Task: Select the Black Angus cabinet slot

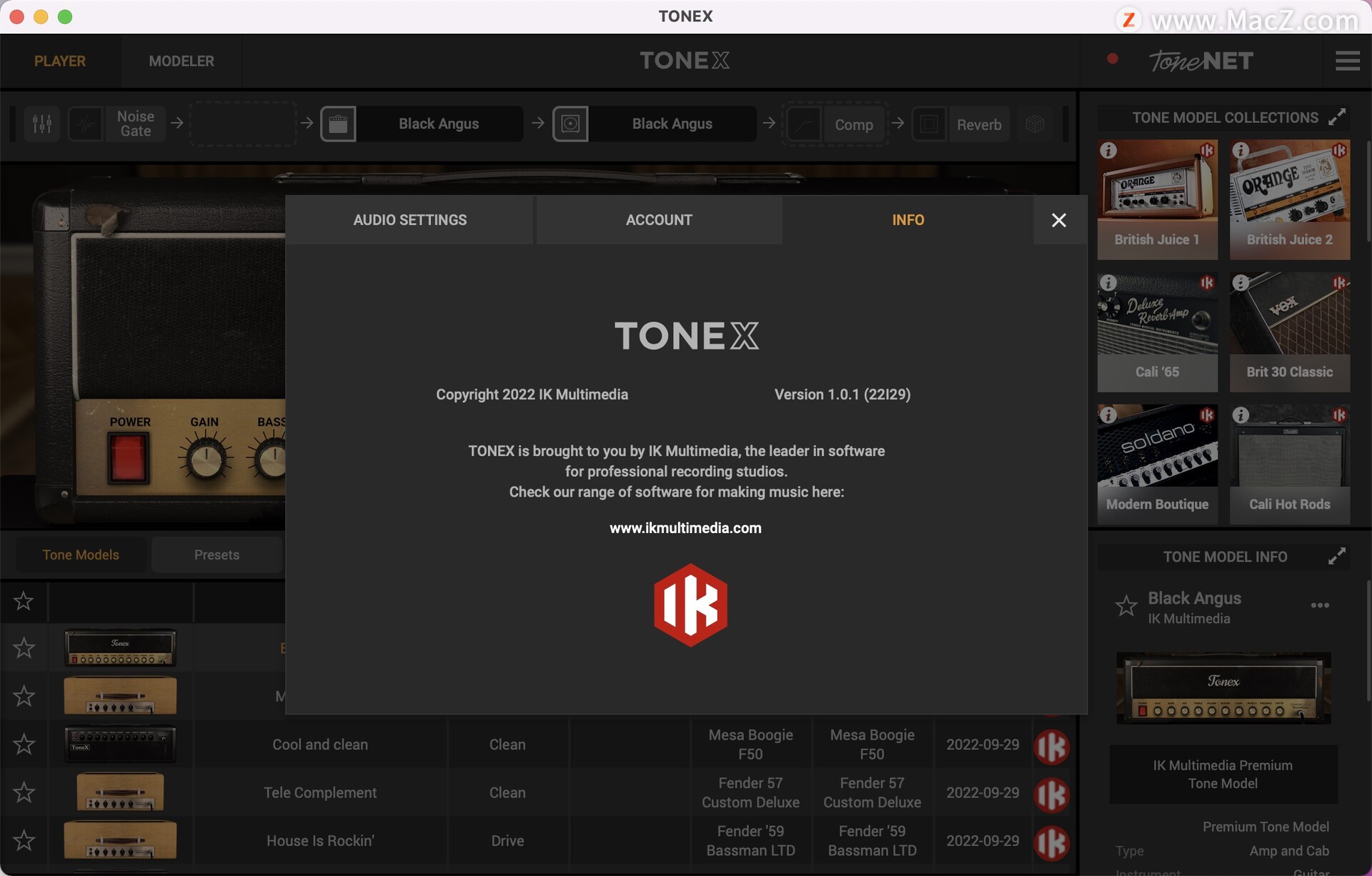Action: 672,124
